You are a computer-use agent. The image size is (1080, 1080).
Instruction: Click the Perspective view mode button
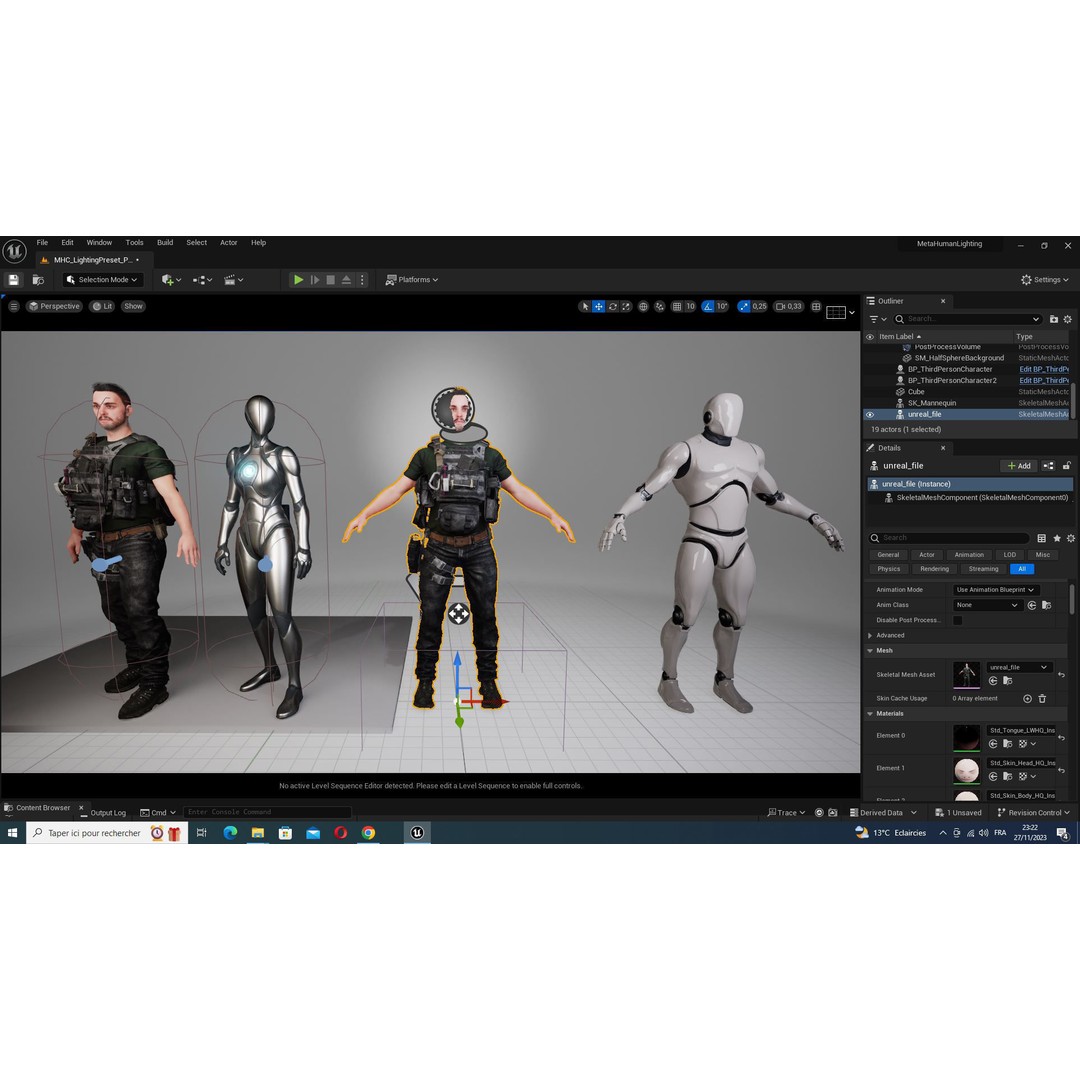(54, 307)
